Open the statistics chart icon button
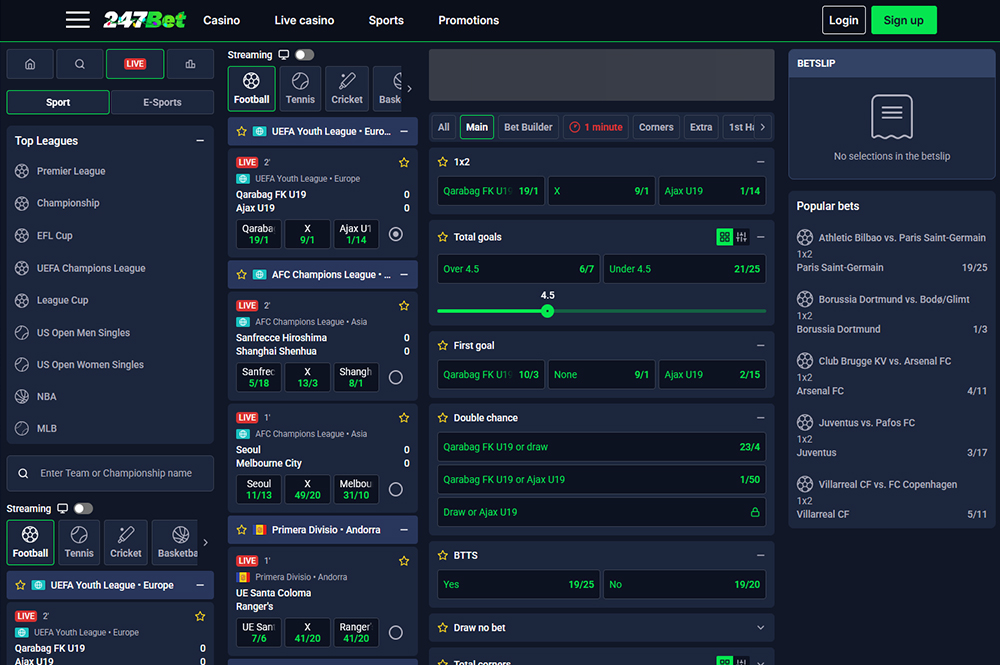The width and height of the screenshot is (1000, 665). click(190, 64)
